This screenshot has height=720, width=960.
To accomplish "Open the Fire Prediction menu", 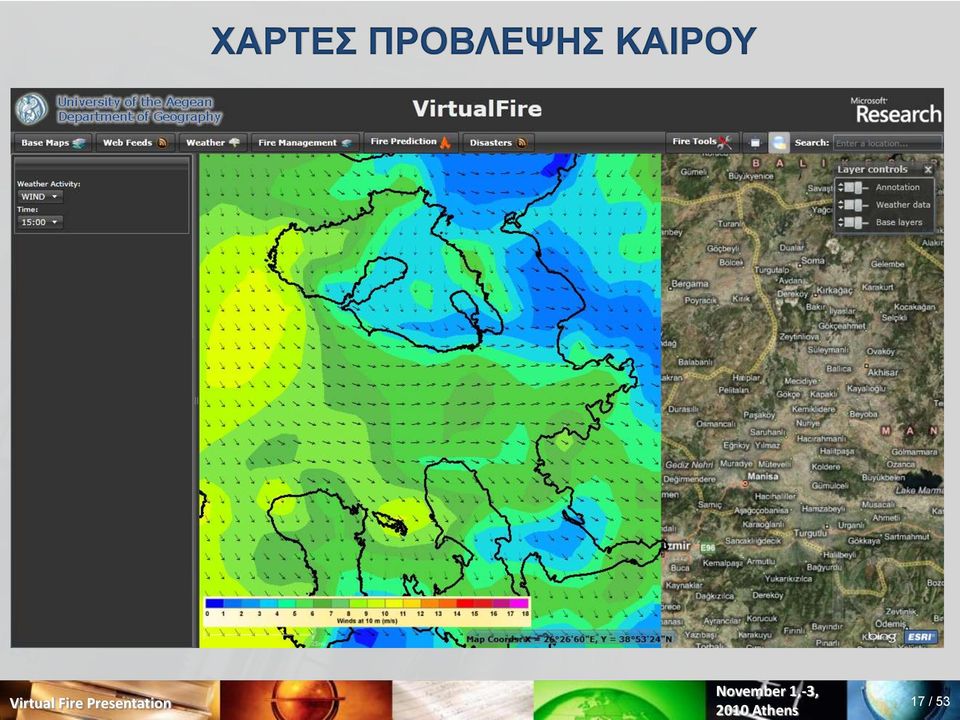I will coord(410,141).
